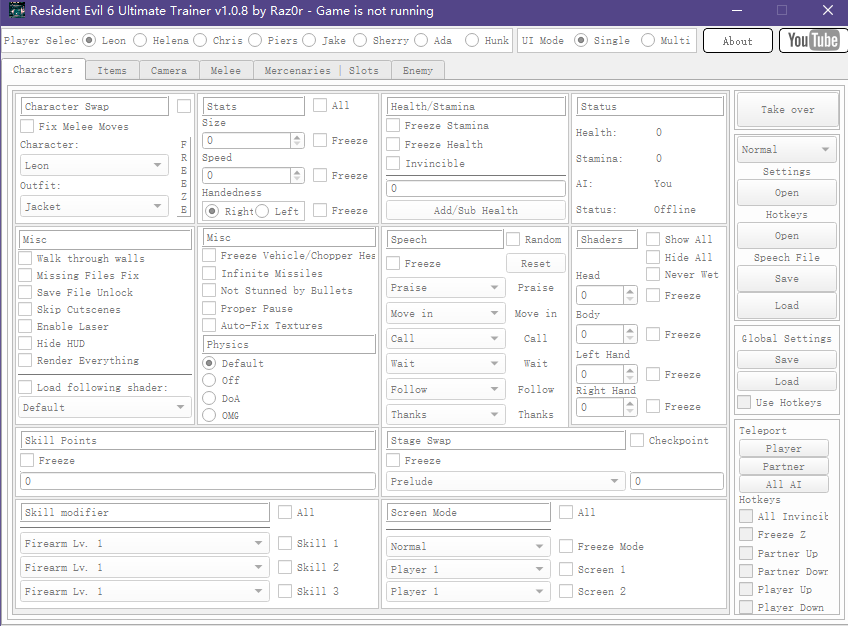Switch to the Enemy tab

click(418, 70)
